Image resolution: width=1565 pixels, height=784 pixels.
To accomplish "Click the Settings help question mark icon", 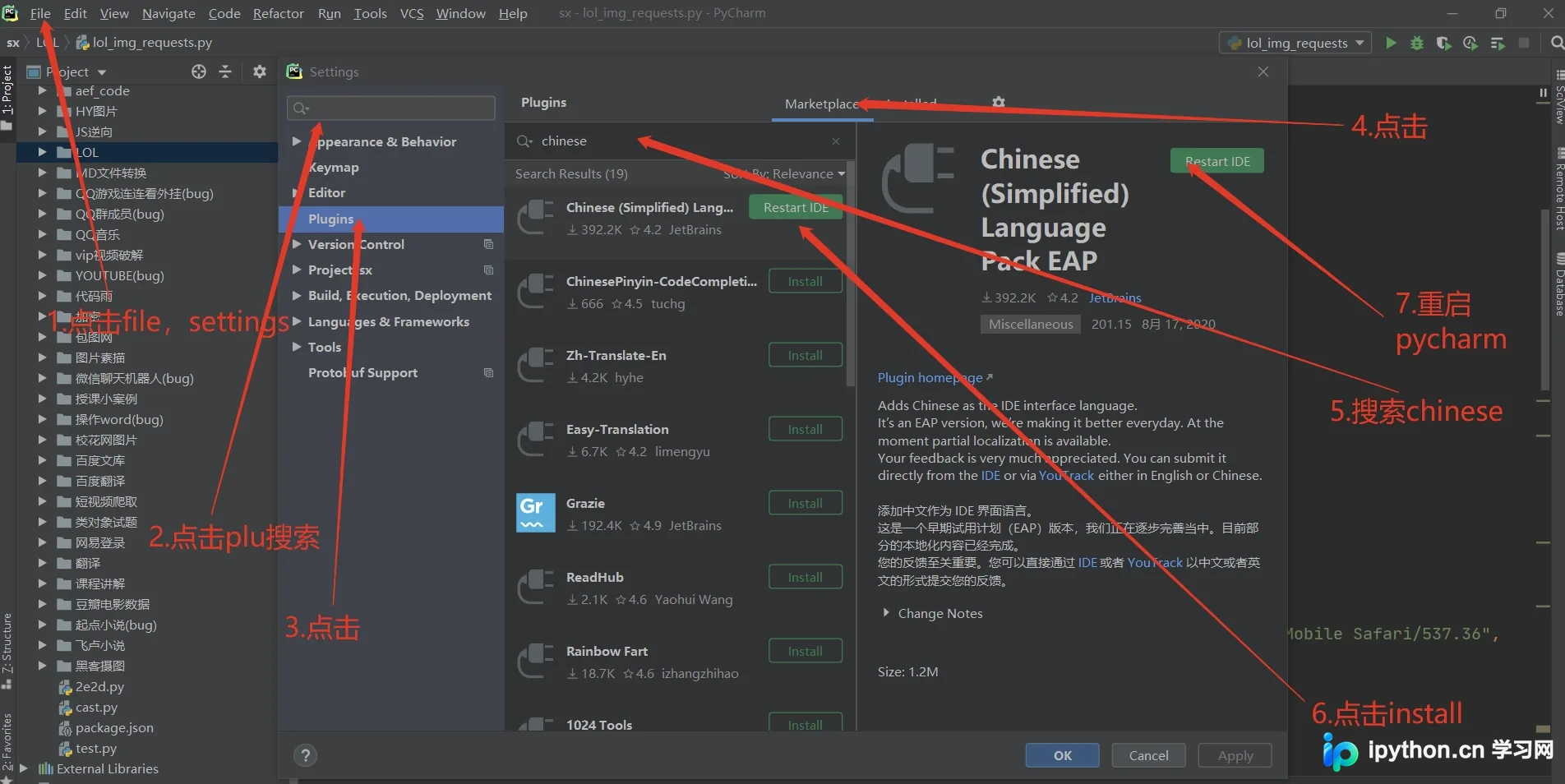I will (305, 755).
